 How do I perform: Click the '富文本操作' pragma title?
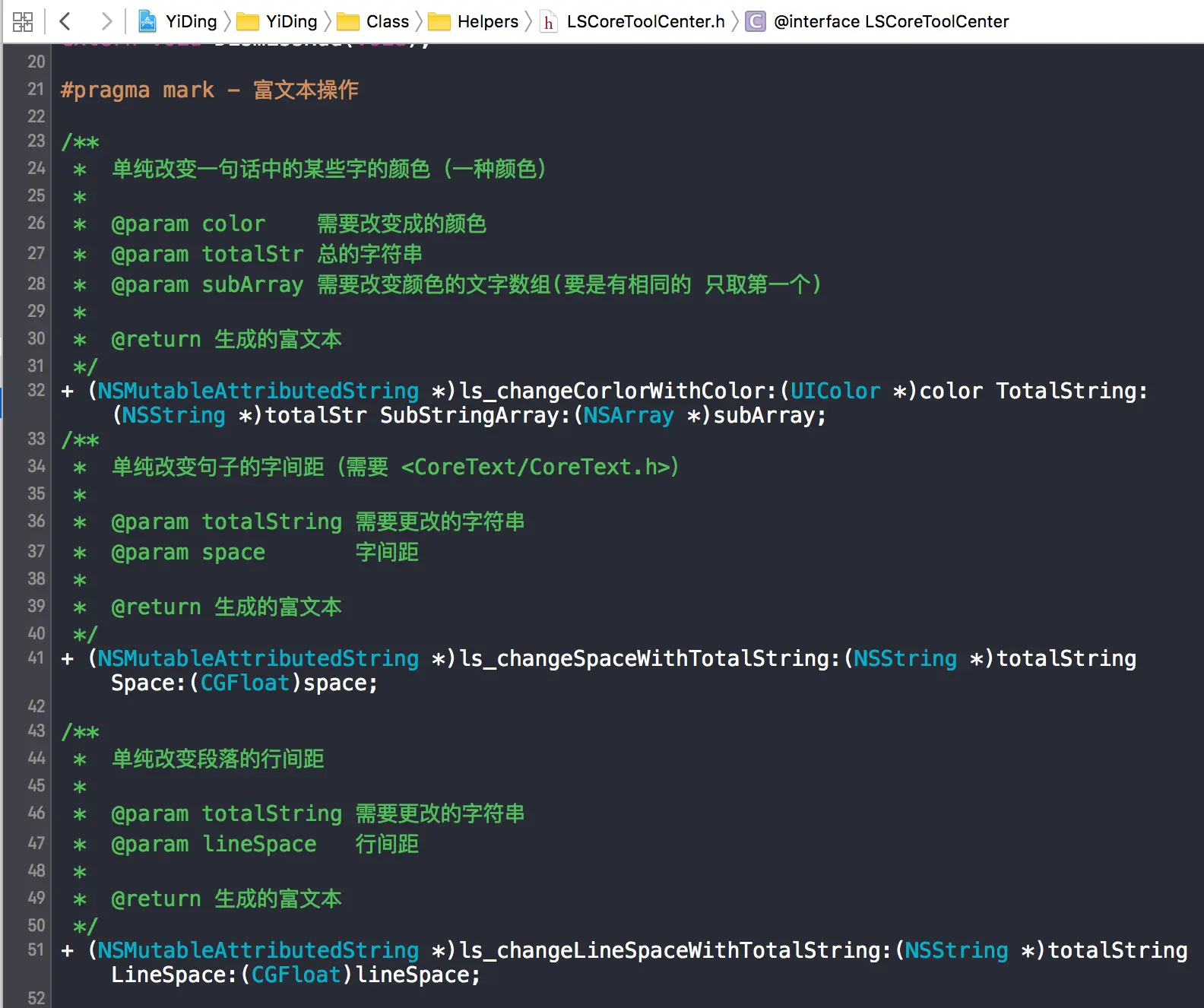[x=306, y=90]
